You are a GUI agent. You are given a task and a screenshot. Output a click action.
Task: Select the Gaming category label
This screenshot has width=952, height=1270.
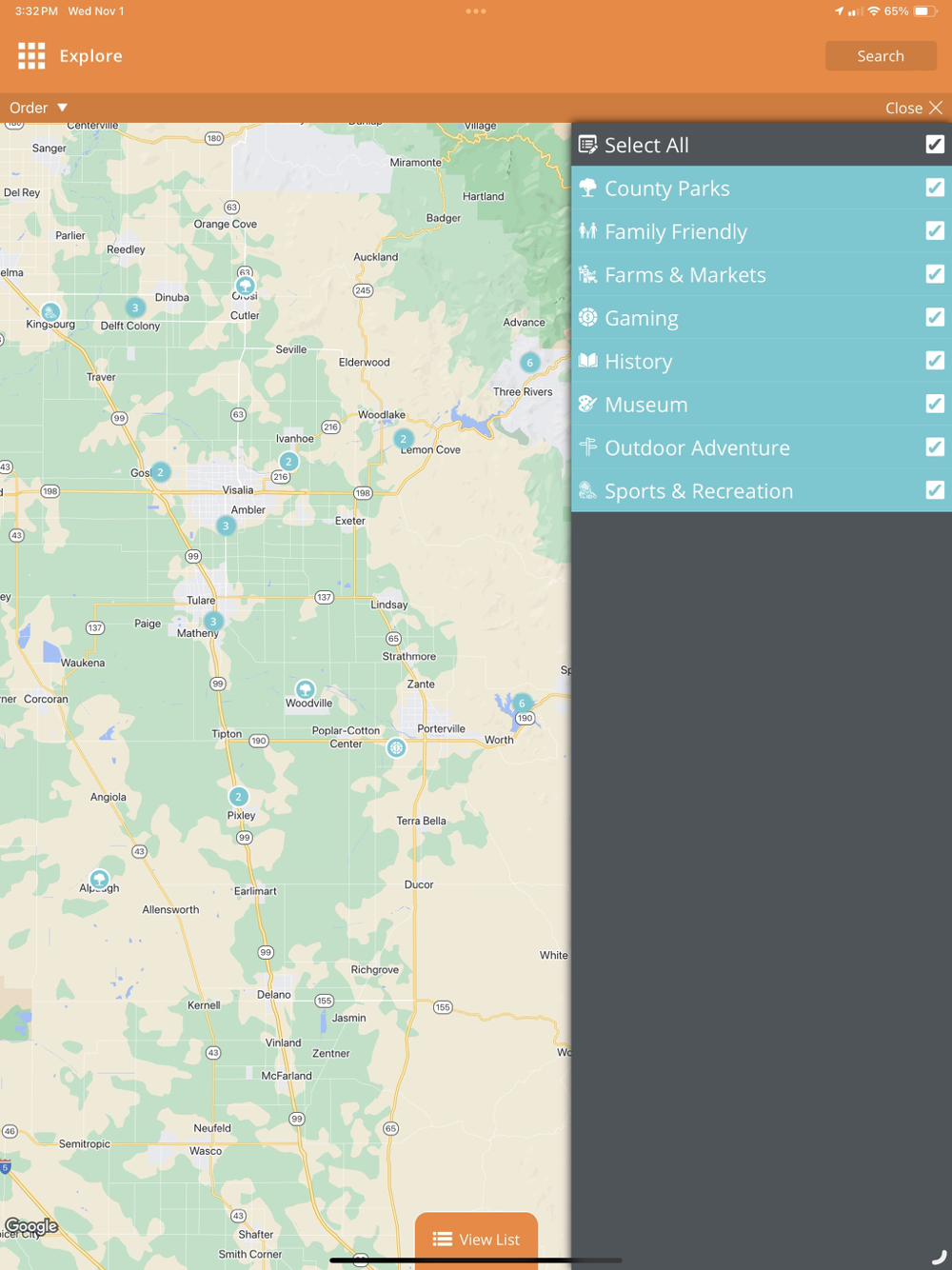click(642, 318)
